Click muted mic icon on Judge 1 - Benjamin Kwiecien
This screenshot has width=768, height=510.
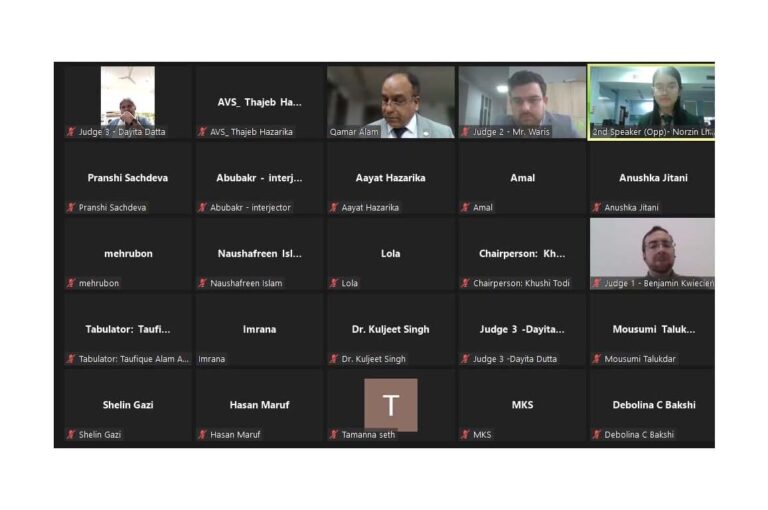(x=597, y=283)
